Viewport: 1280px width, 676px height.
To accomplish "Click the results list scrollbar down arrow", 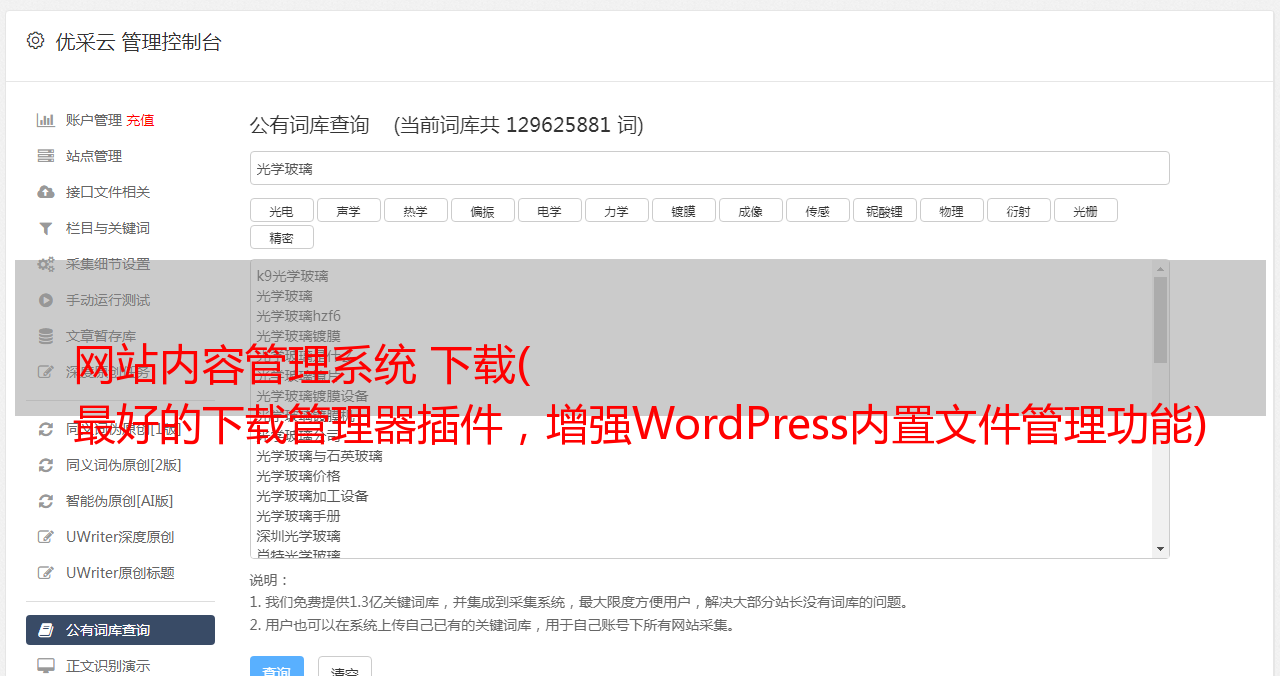I will [1160, 549].
